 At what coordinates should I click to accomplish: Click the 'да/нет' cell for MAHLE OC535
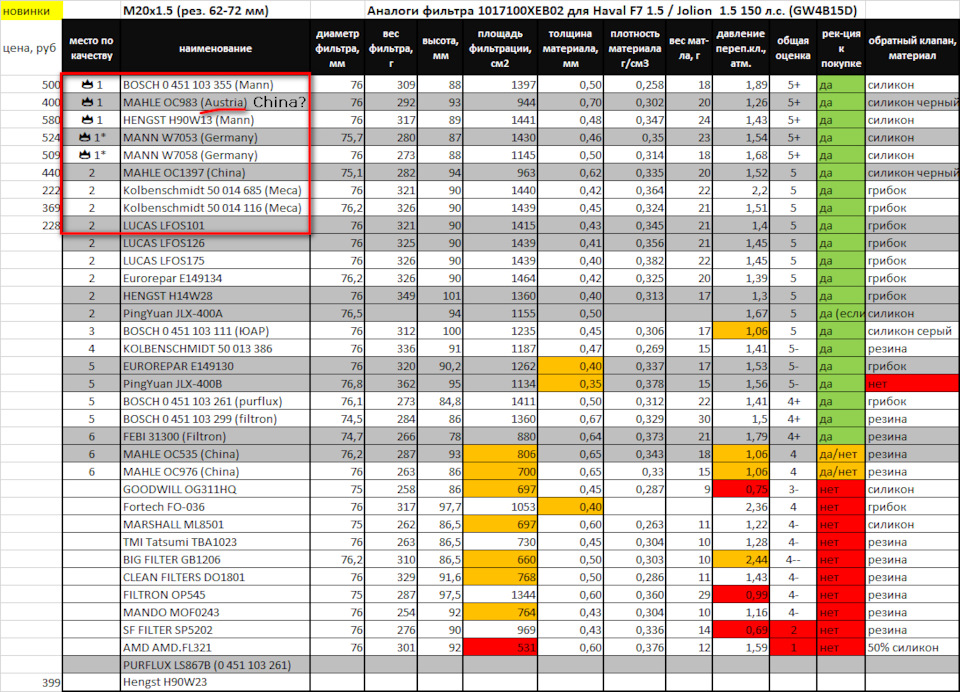point(841,454)
